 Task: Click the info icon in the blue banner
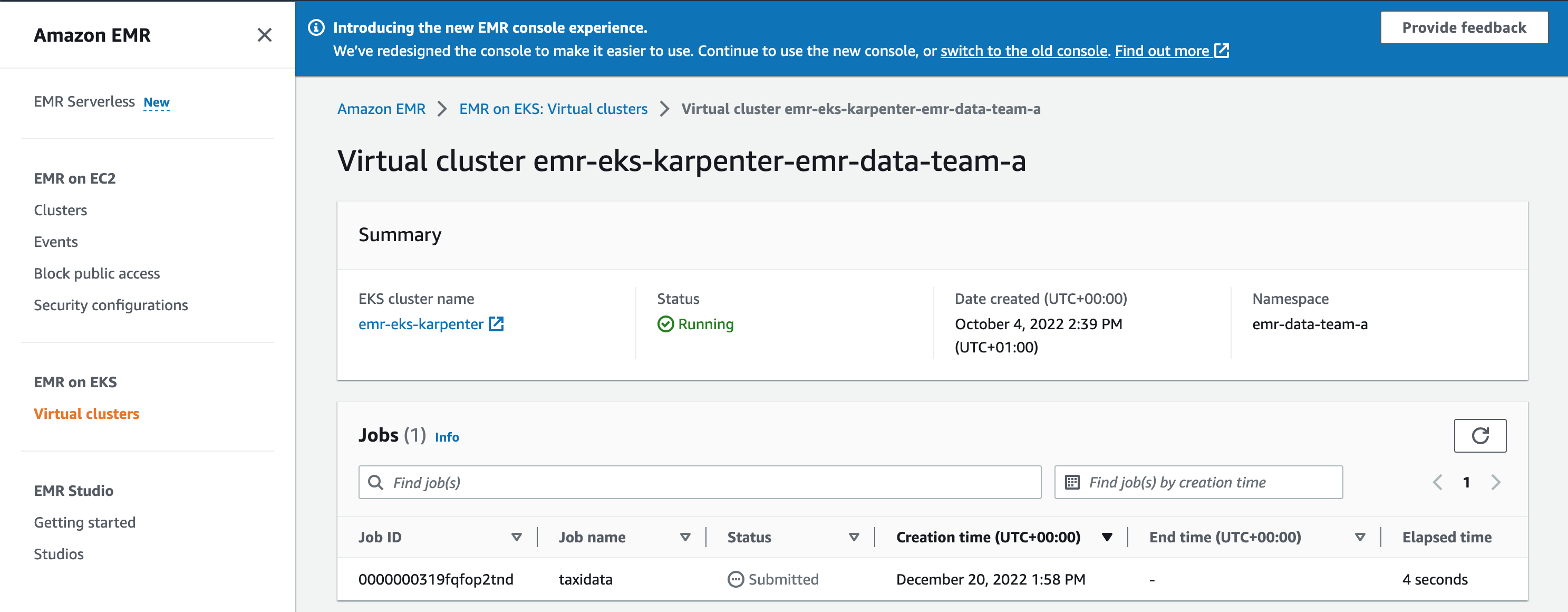316,27
